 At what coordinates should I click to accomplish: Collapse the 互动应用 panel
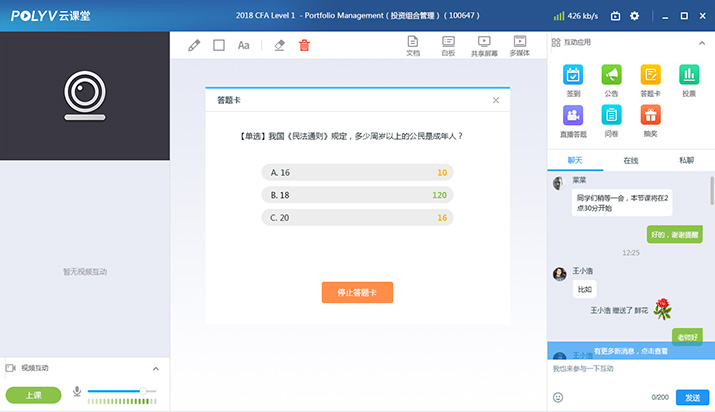click(x=703, y=43)
